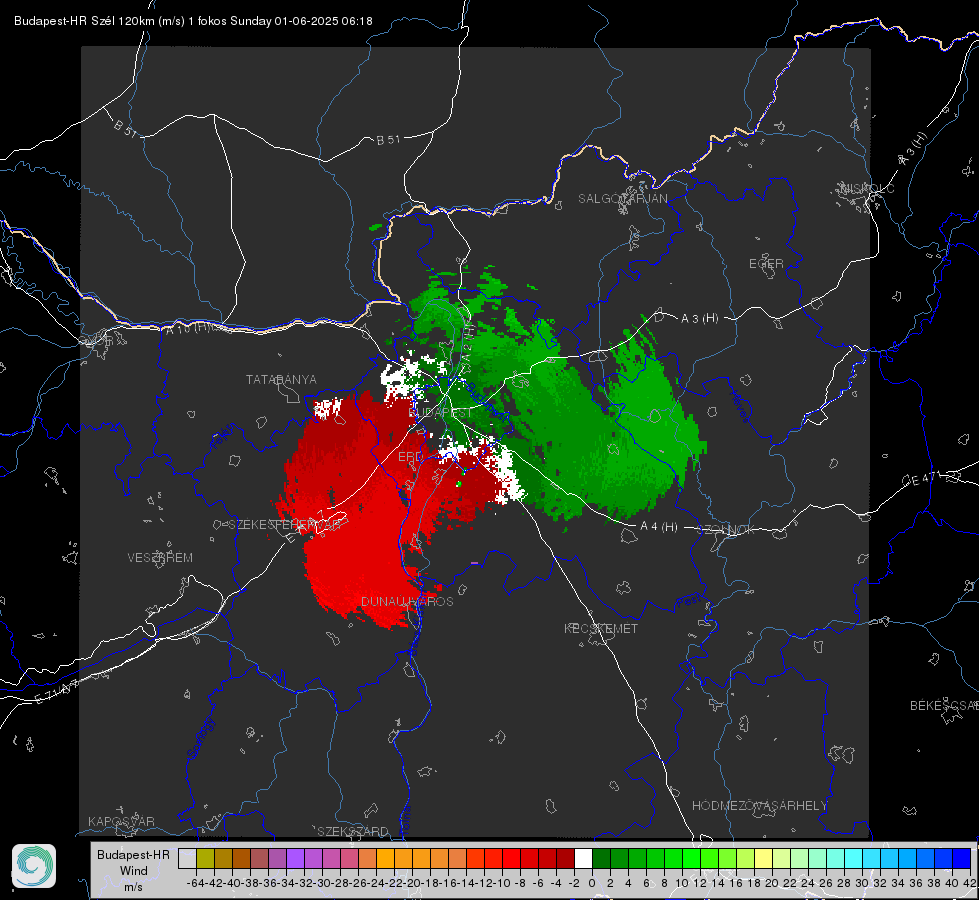
Task: Click the SZEKSZÁRD city label
Action: pyautogui.click(x=353, y=831)
